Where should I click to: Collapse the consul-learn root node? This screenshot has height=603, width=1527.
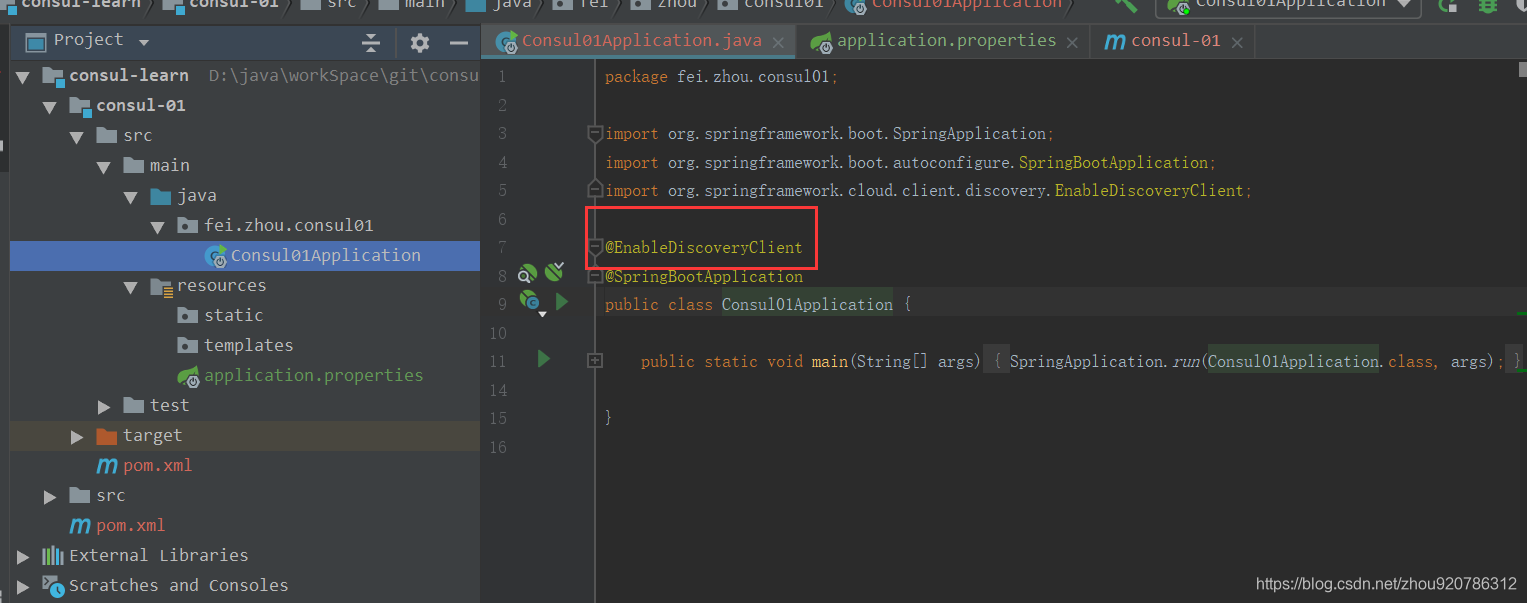tap(23, 76)
